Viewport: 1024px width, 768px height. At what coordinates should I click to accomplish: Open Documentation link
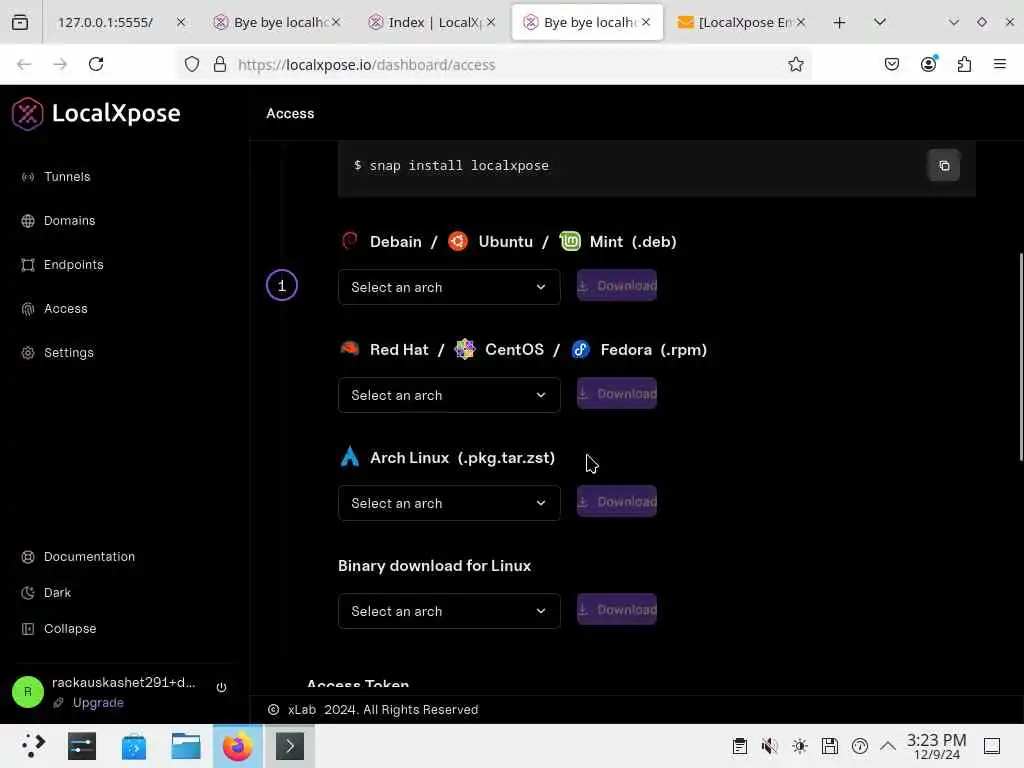click(x=89, y=557)
